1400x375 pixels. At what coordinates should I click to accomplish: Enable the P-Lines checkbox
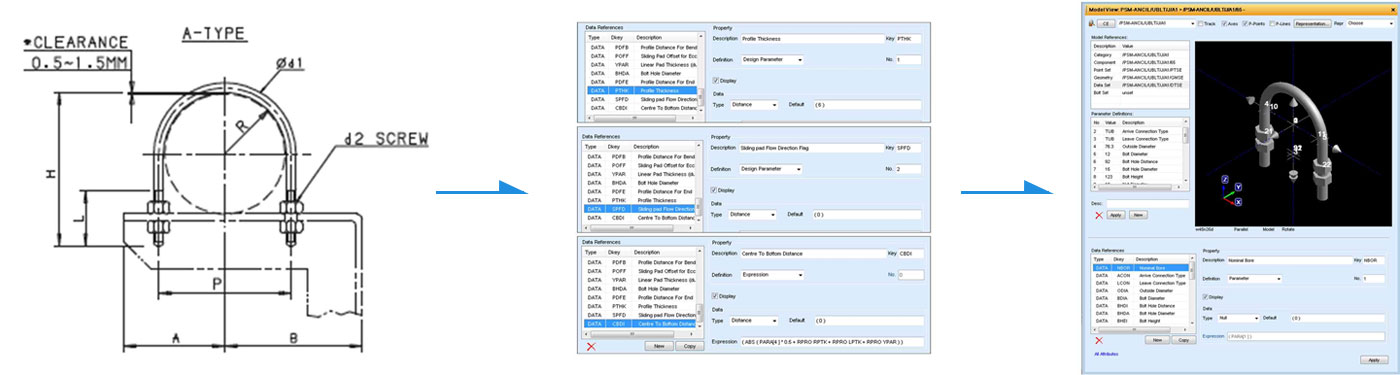pyautogui.click(x=1271, y=23)
